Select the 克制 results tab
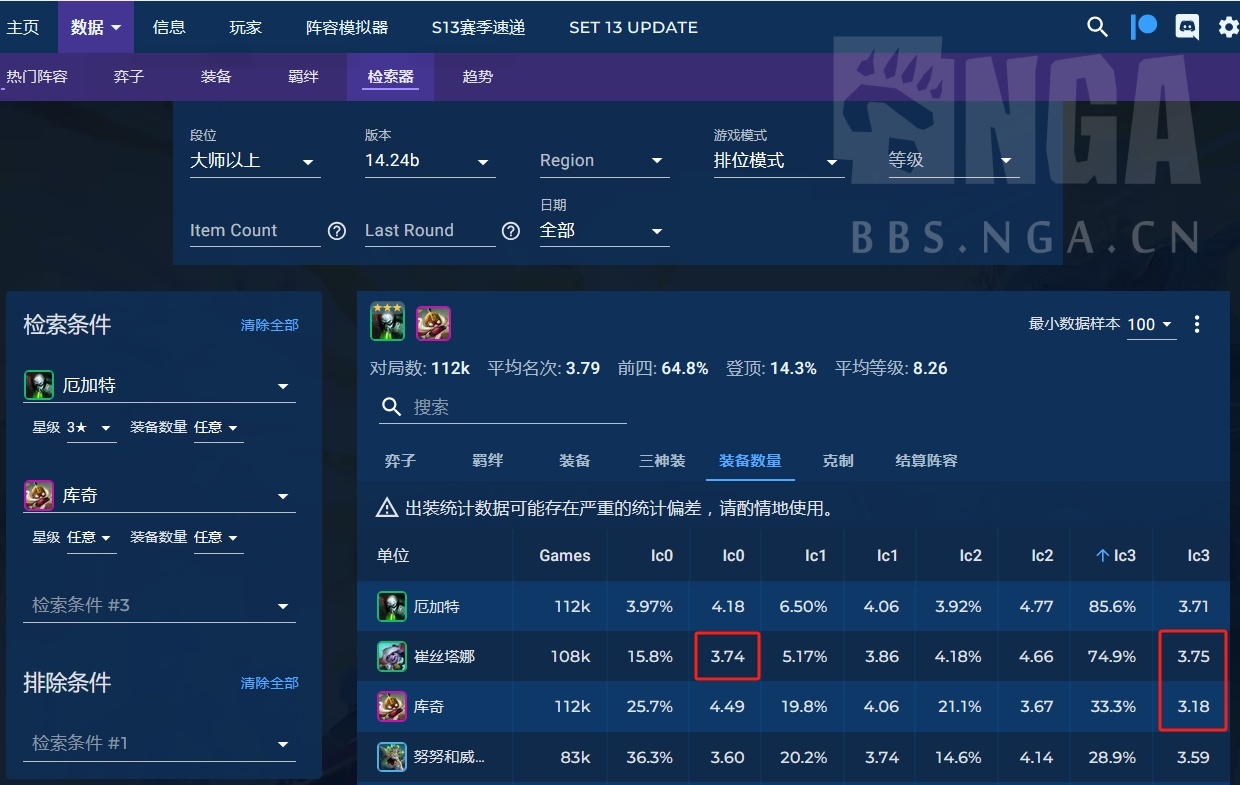The height and width of the screenshot is (785, 1240). 838,461
